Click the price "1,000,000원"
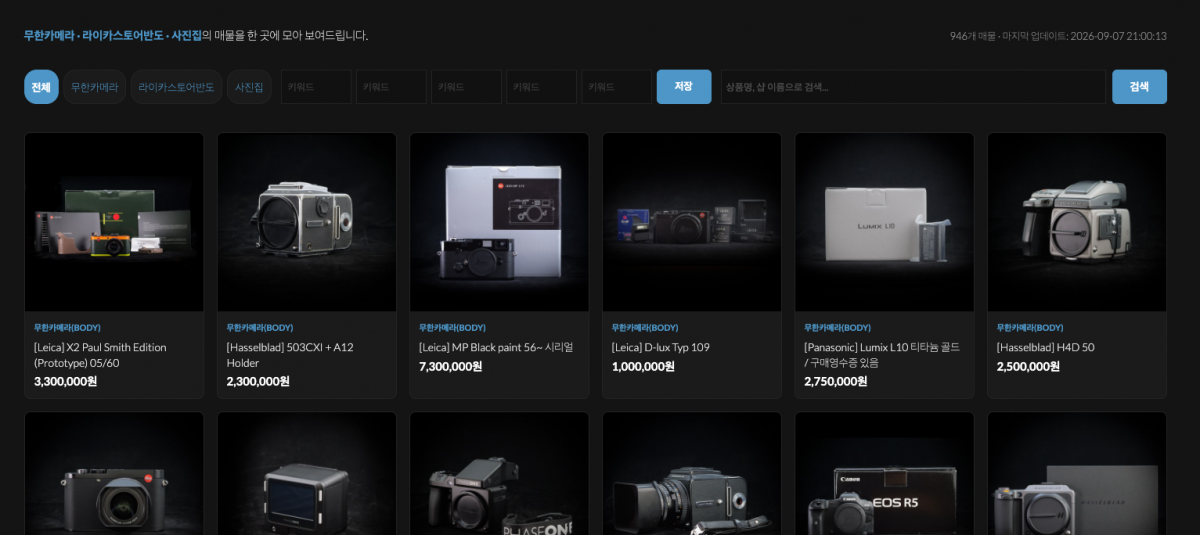 (643, 366)
